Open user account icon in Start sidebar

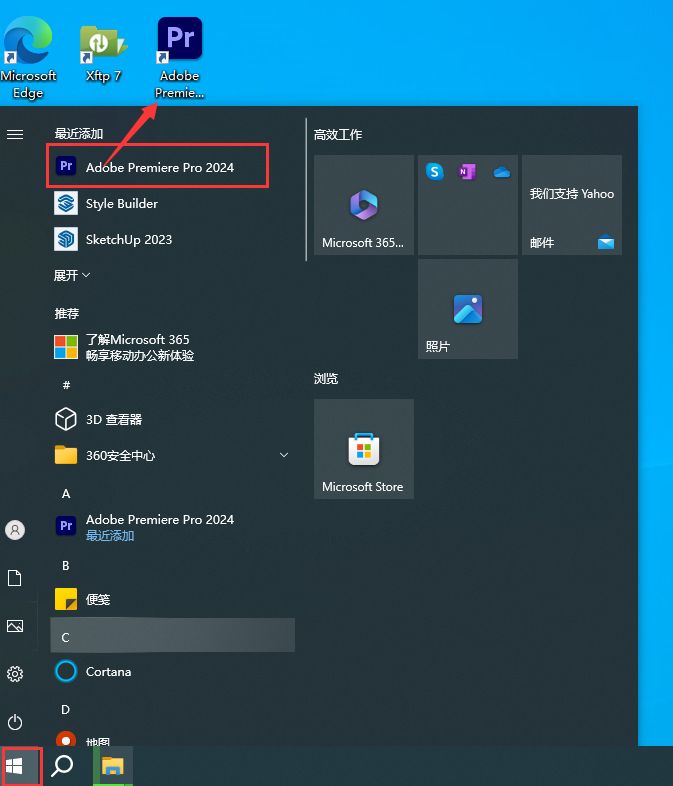(15, 530)
